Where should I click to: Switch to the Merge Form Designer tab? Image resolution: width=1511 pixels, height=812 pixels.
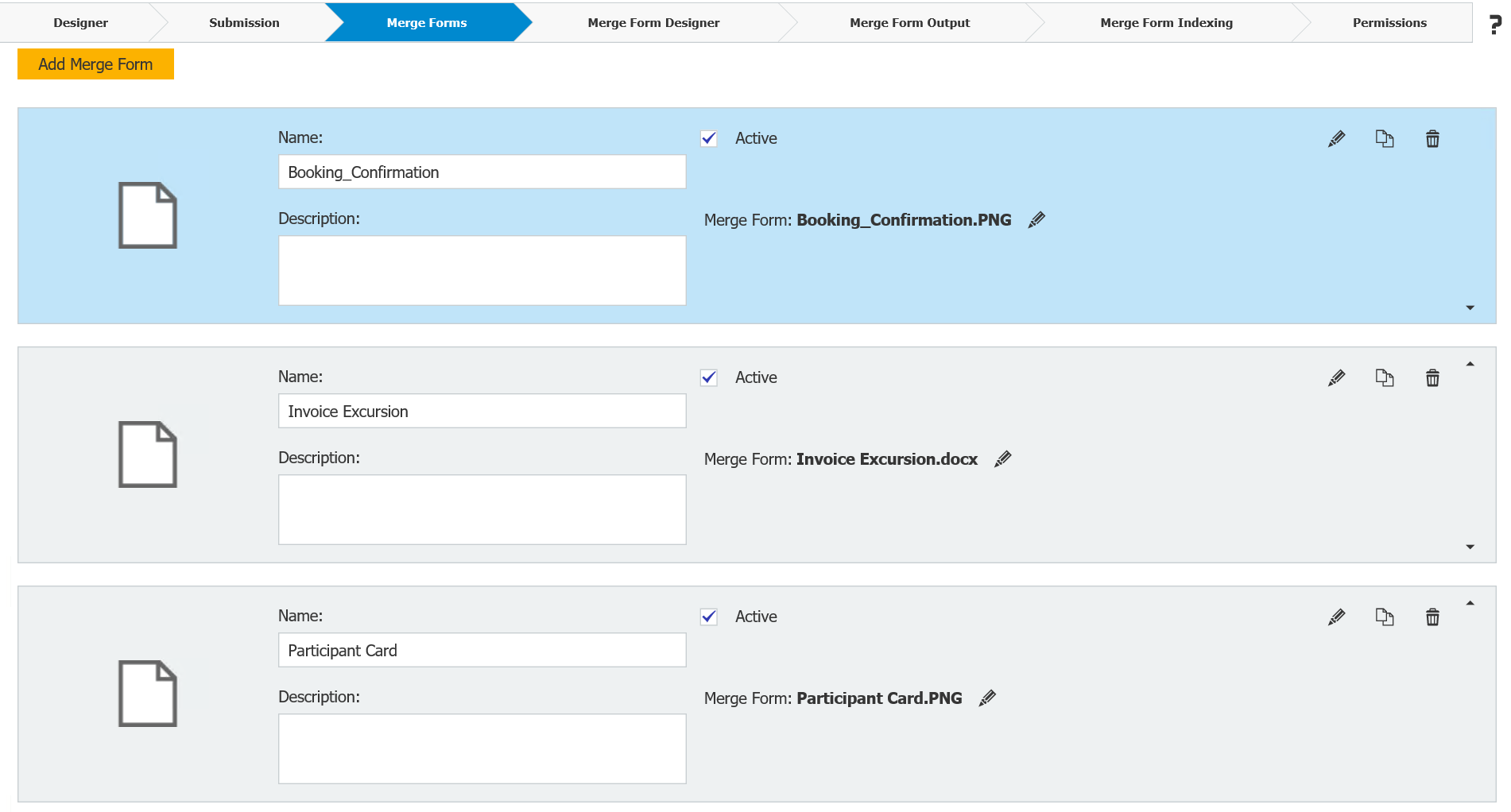653,22
